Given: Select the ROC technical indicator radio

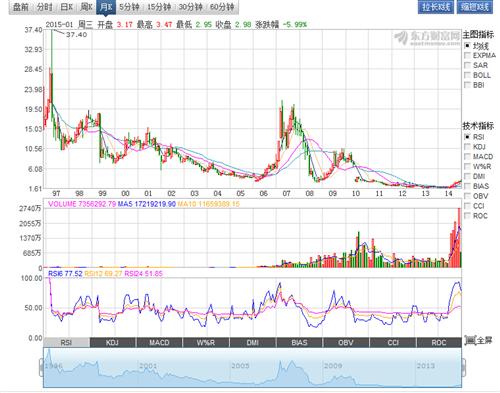Looking at the screenshot, I should [468, 216].
